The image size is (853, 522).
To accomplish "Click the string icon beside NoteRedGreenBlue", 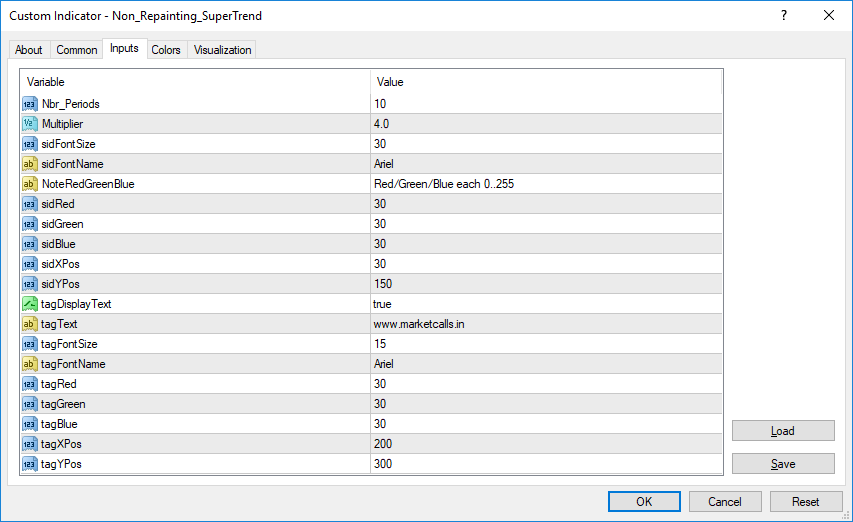I will click(29, 184).
